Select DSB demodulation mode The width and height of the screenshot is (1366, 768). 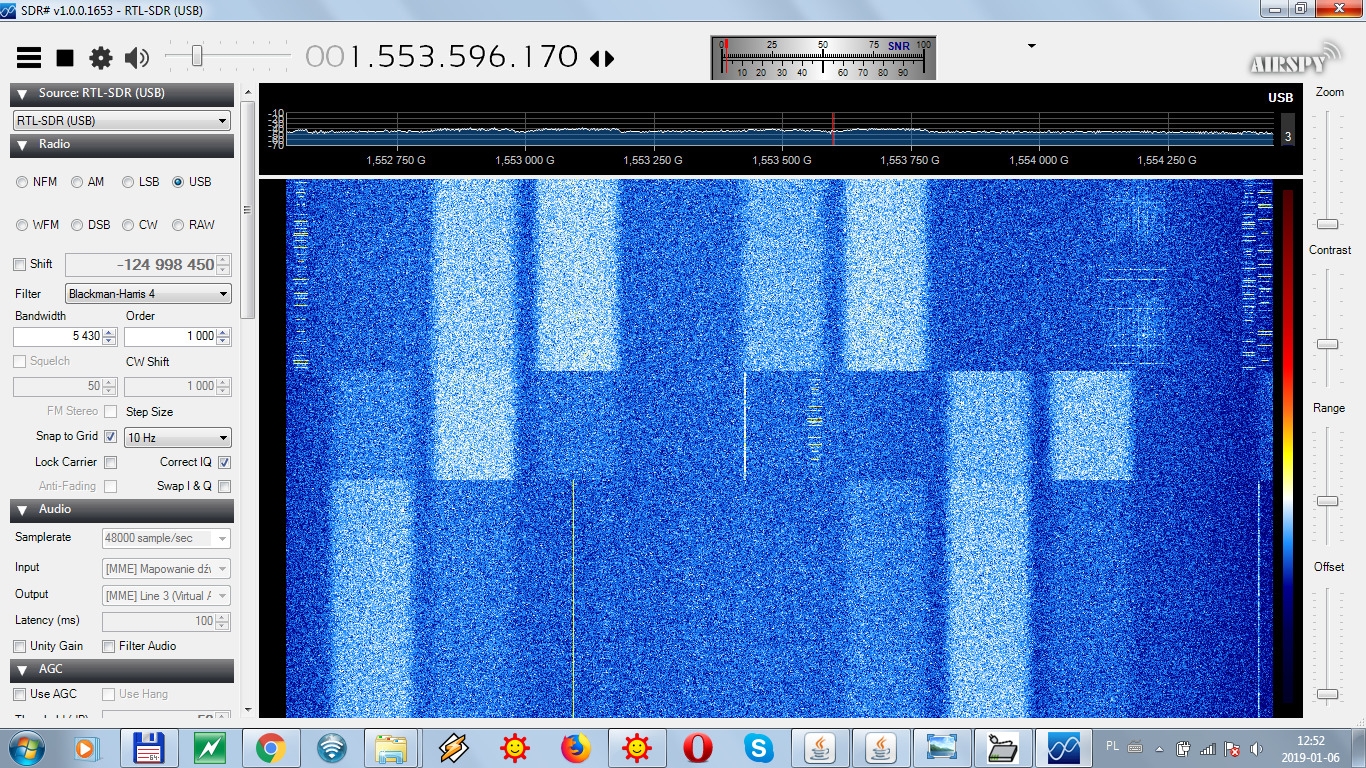(x=77, y=225)
